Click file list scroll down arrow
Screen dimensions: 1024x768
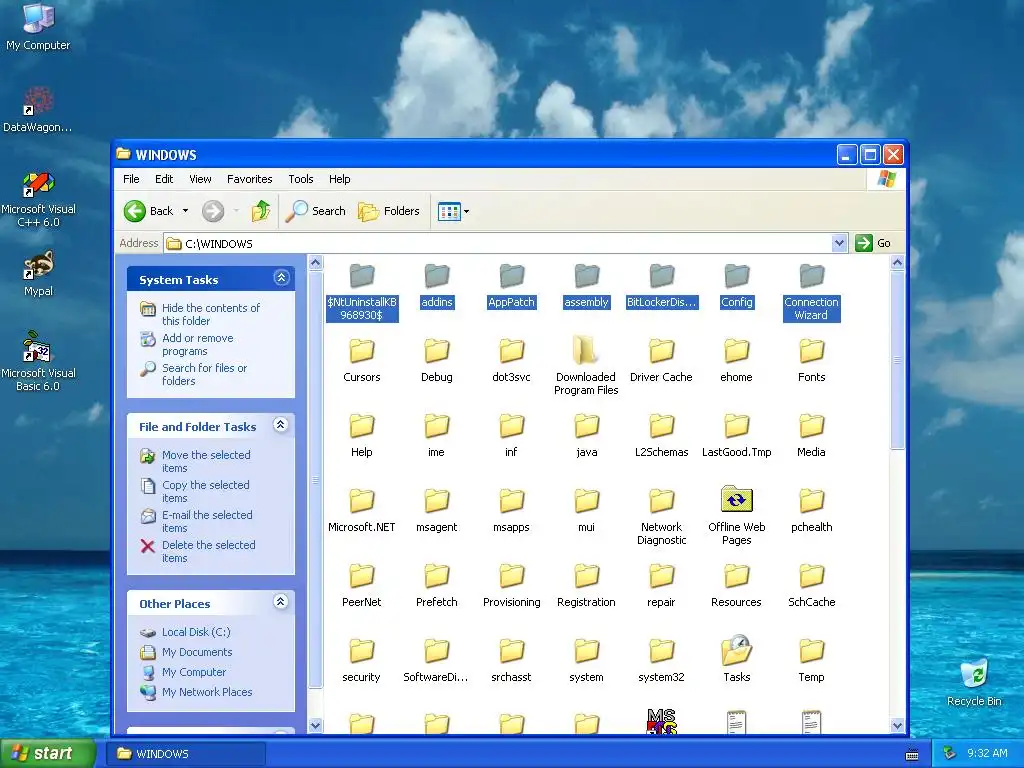point(897,725)
